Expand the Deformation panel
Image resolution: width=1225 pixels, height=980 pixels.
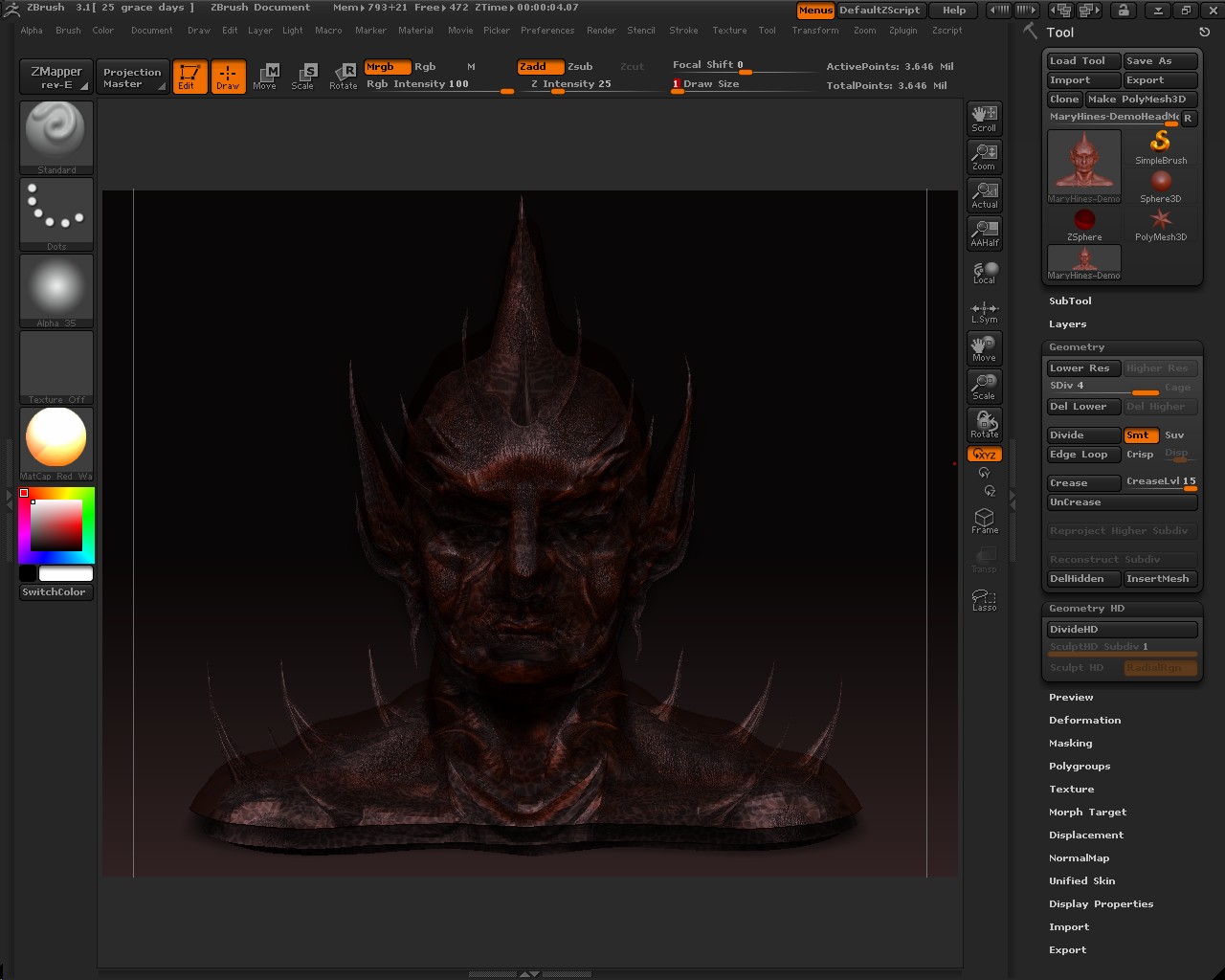coord(1084,720)
